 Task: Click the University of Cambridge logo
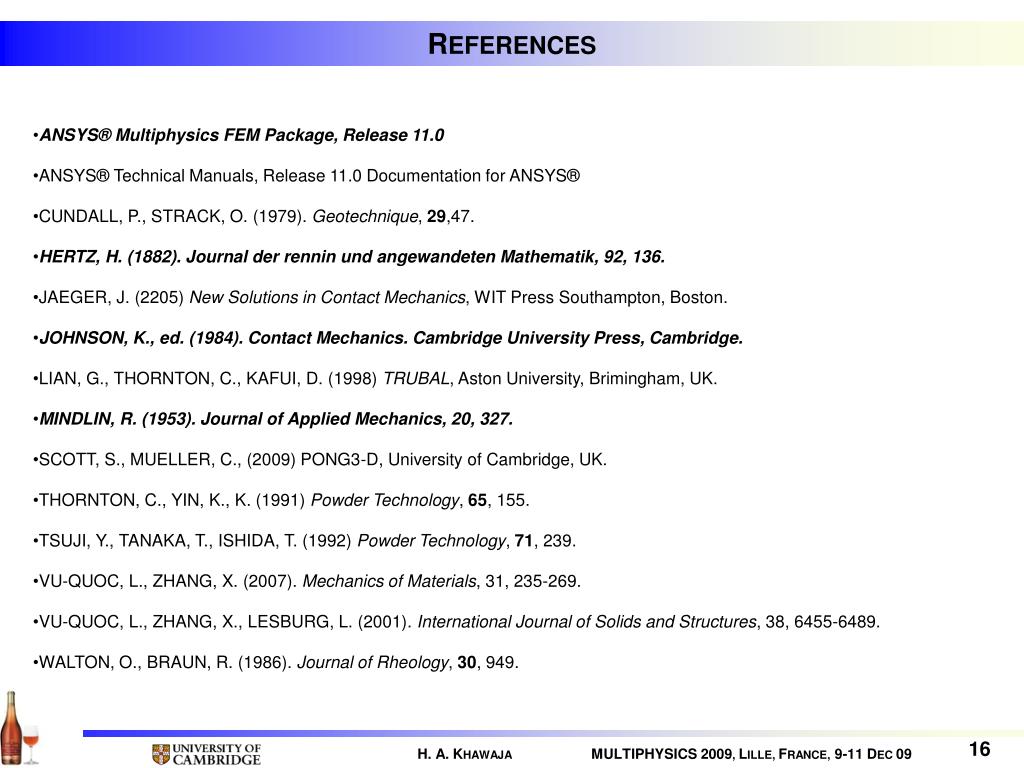(206, 754)
